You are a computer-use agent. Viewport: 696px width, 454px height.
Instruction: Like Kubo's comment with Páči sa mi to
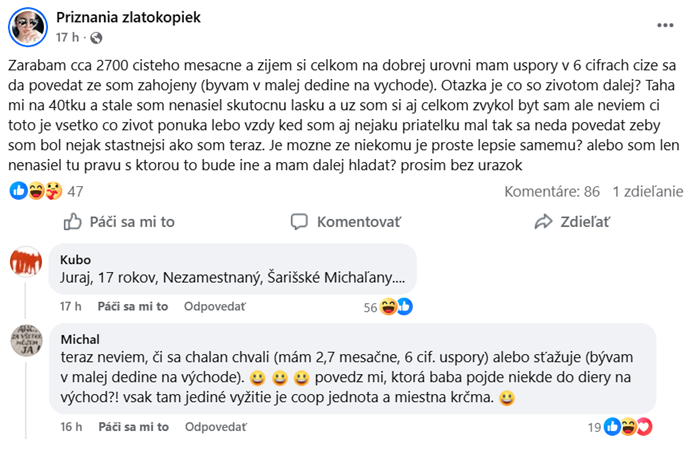click(127, 307)
